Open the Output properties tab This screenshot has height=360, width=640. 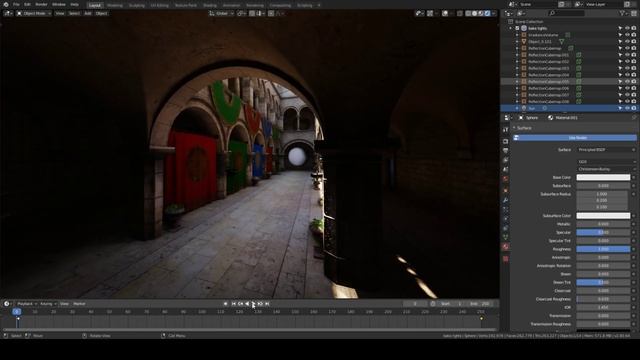[506, 151]
